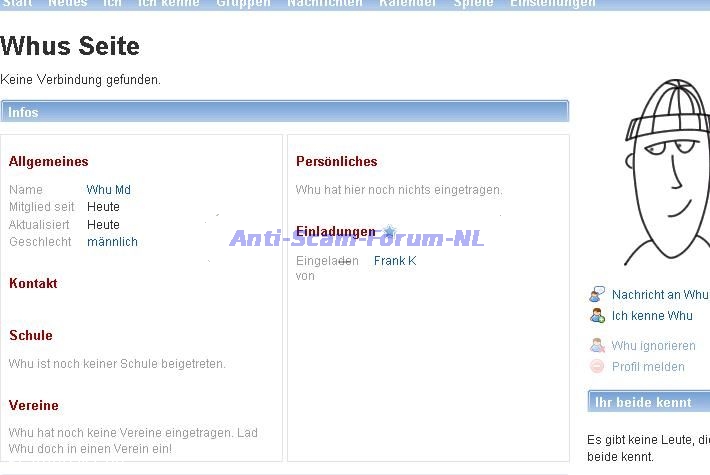Click the message icon beside Nachricht an Whu
This screenshot has height=475, width=710.
(597, 294)
